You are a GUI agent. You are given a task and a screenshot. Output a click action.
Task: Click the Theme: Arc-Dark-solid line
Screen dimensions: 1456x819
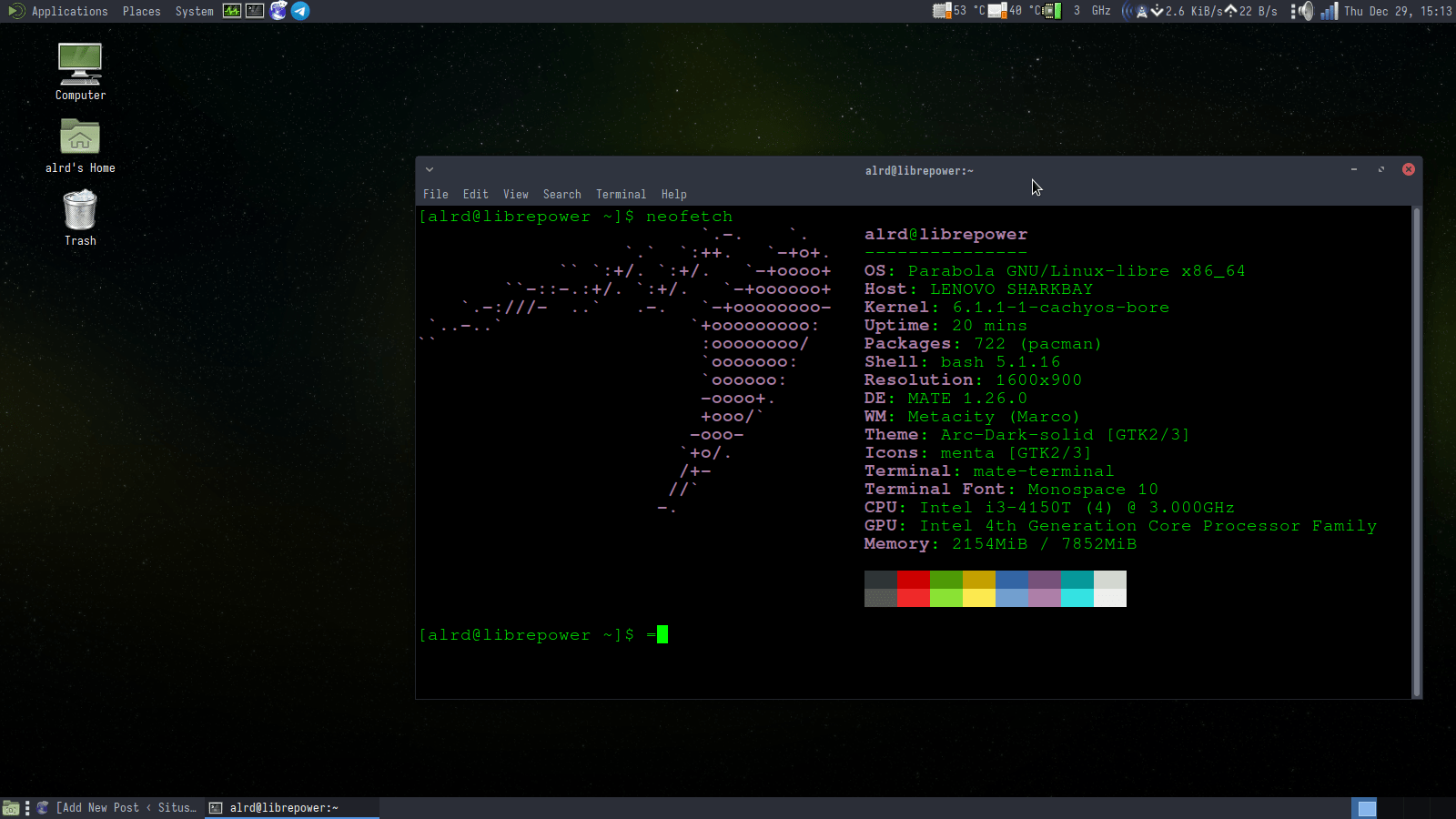point(1026,435)
